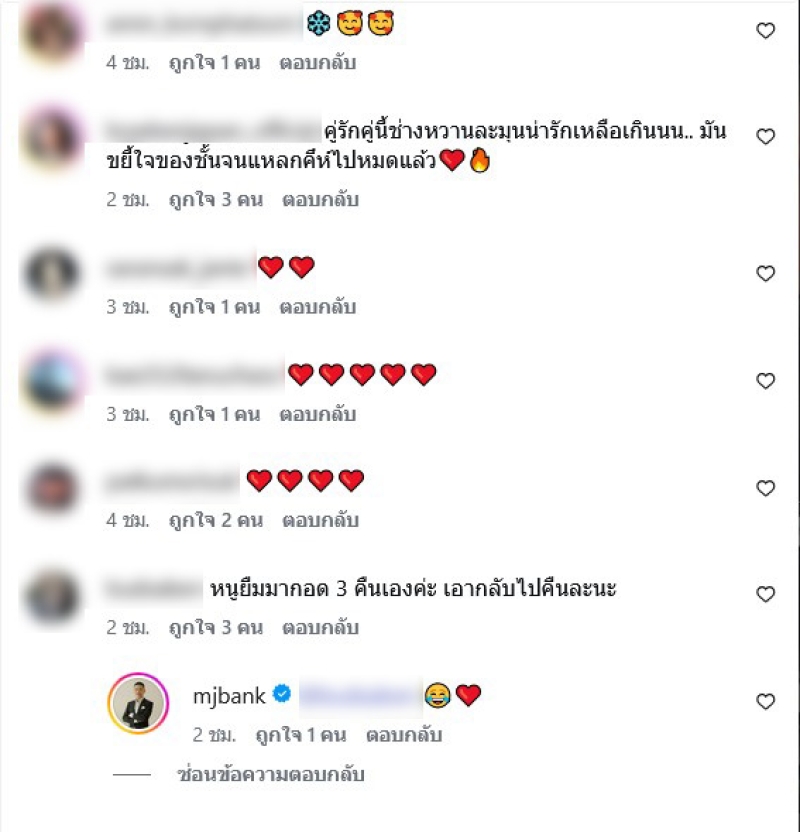Image resolution: width=800 pixels, height=832 pixels.
Task: Open the mjbank username link
Action: [229, 696]
